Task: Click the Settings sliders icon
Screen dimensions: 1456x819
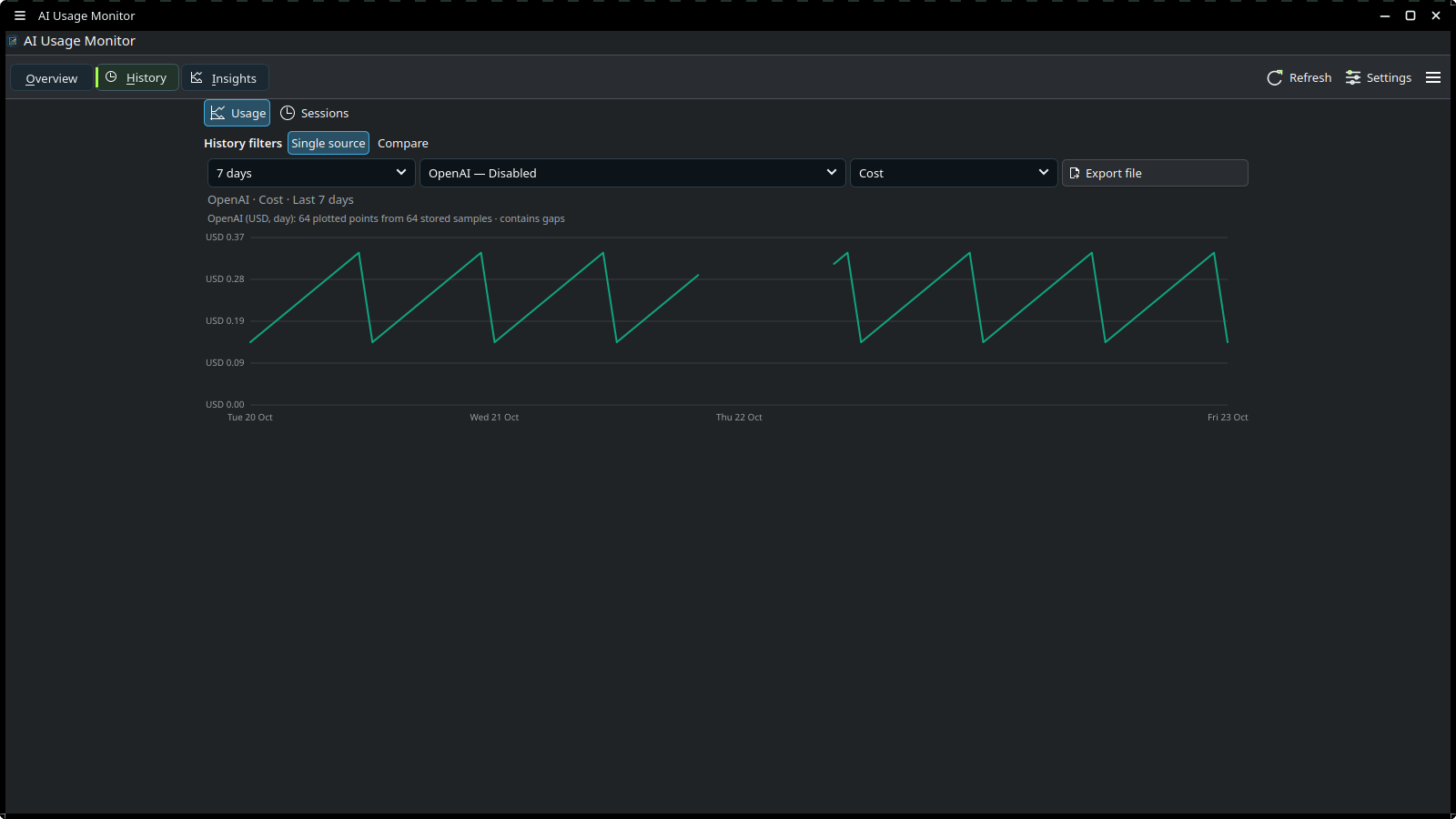Action: (x=1353, y=78)
